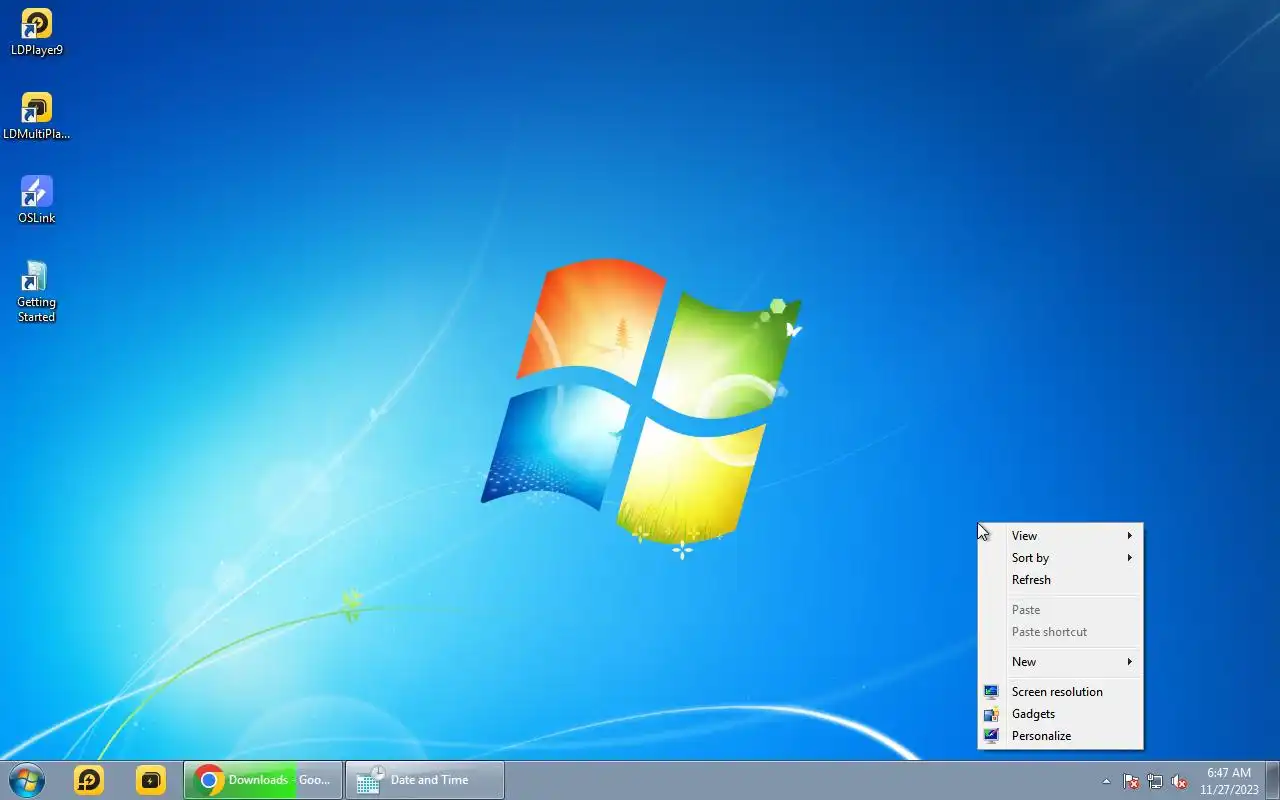The width and height of the screenshot is (1280, 800).
Task: Choose Personalize from the context menu
Action: point(1060,736)
